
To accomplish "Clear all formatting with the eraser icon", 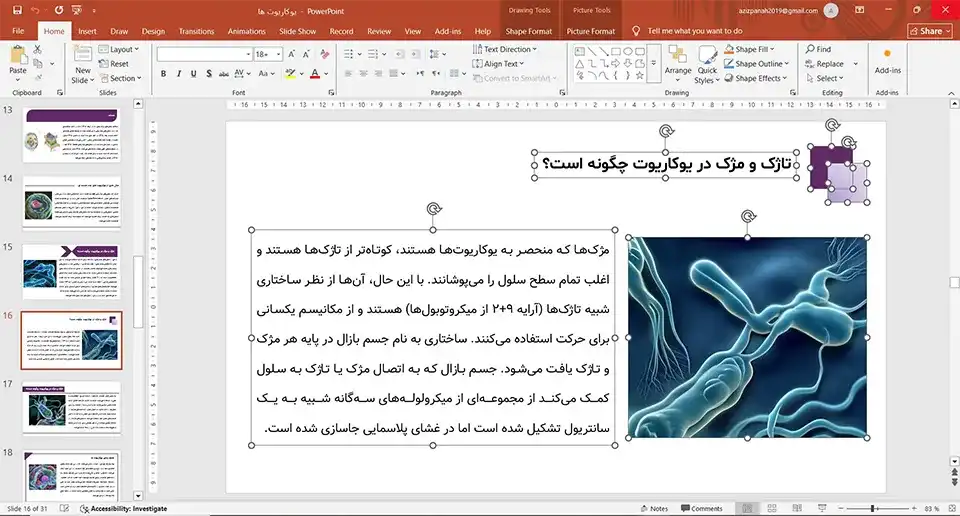I will point(324,54).
